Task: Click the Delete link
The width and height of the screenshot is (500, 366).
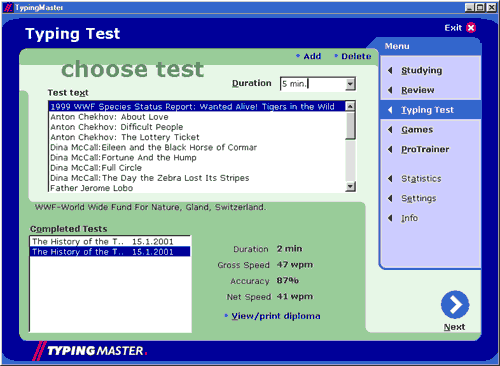Action: pyautogui.click(x=356, y=56)
